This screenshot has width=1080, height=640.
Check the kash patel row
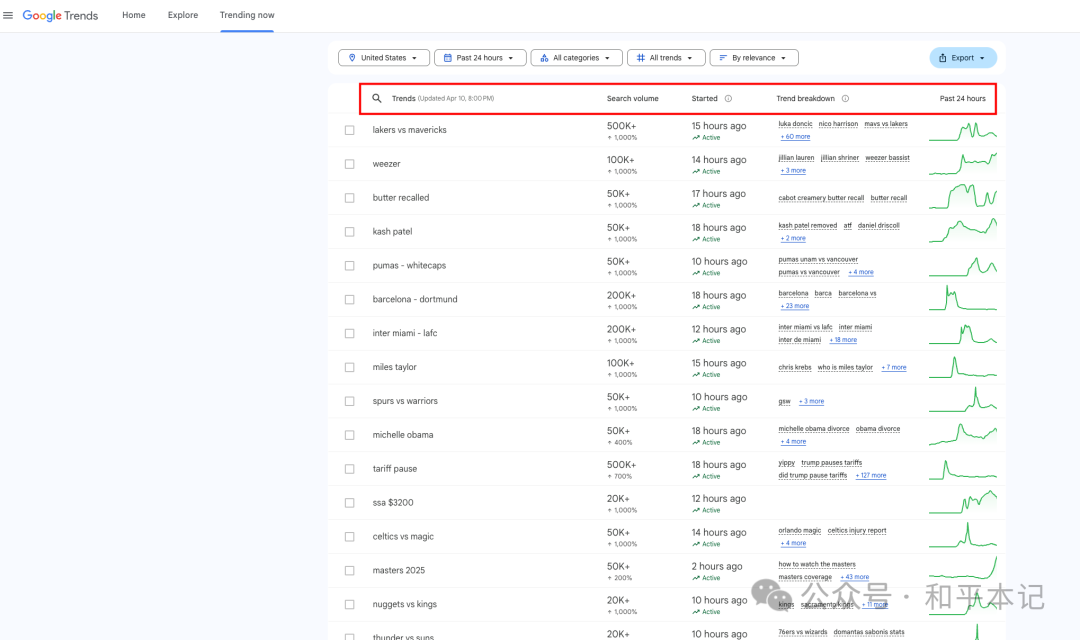350,231
